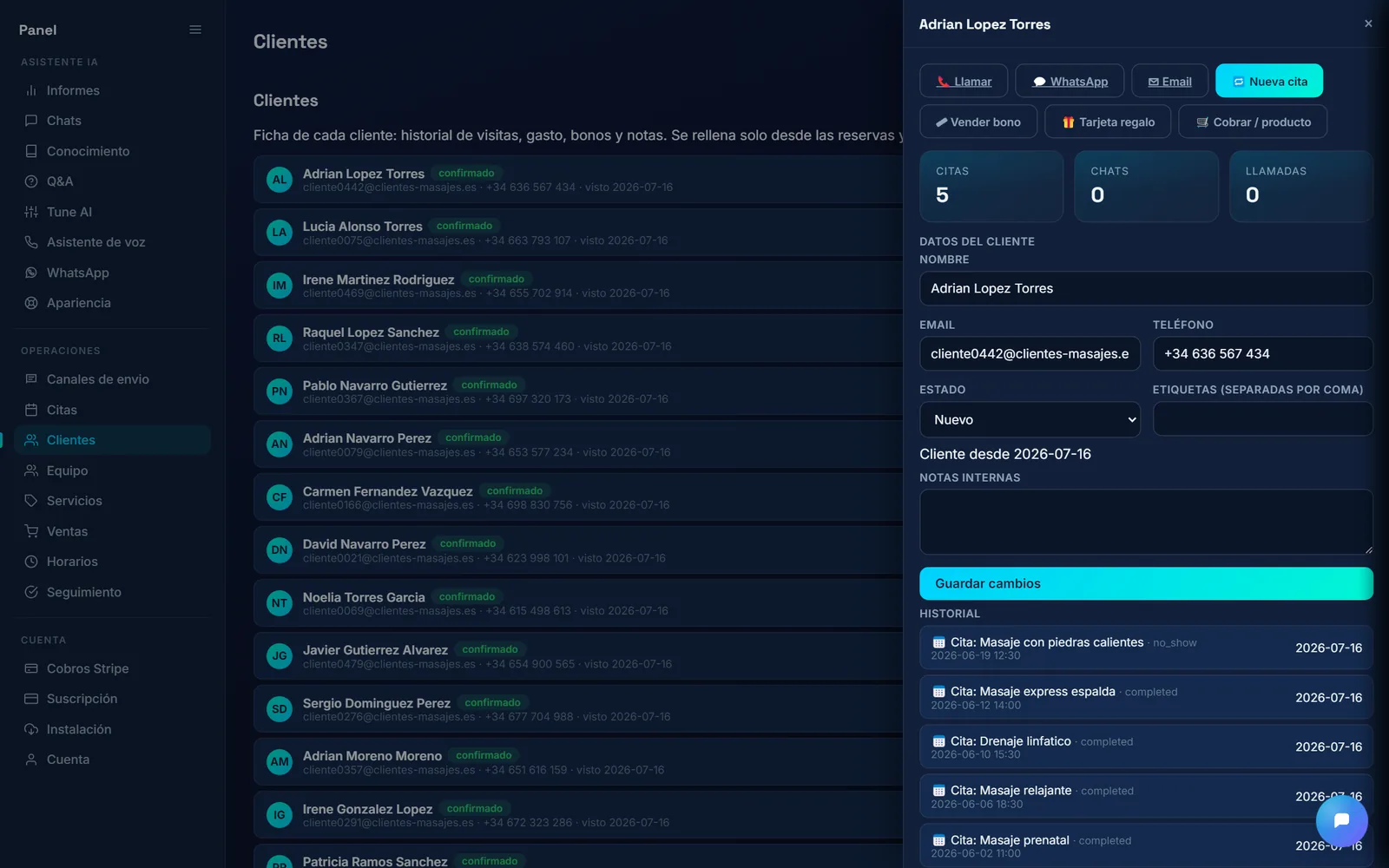
Task: Select client Pablo Navarro Gutierrez
Action: 578,391
